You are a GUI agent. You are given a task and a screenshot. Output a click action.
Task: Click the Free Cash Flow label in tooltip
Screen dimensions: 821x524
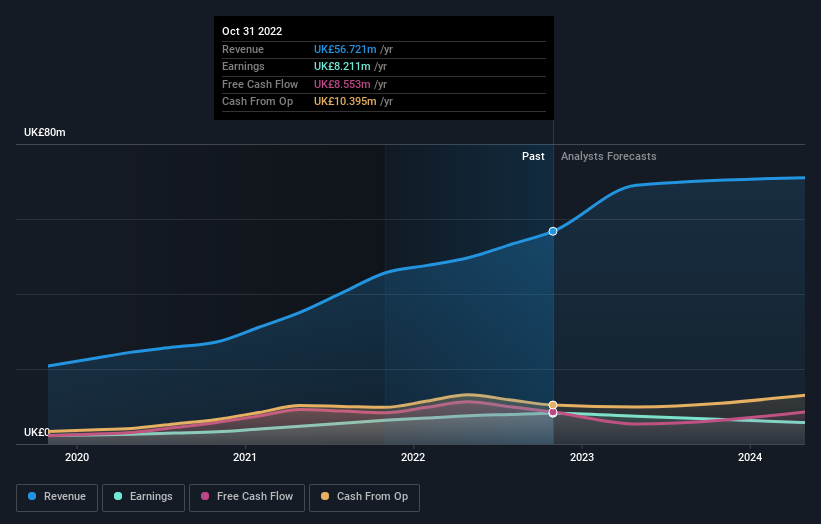260,84
